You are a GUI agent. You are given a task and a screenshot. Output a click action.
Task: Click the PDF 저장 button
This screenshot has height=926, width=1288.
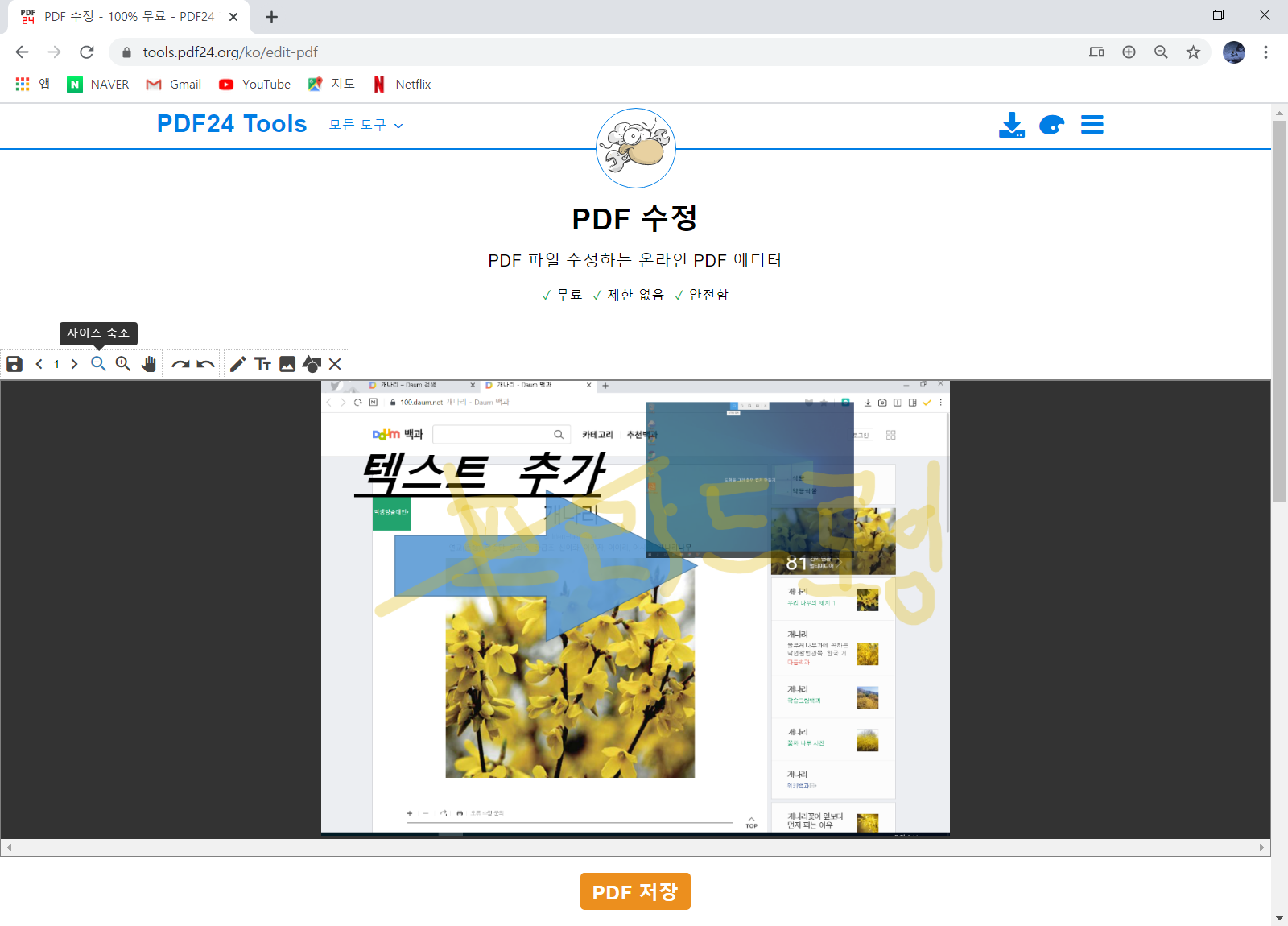[635, 891]
